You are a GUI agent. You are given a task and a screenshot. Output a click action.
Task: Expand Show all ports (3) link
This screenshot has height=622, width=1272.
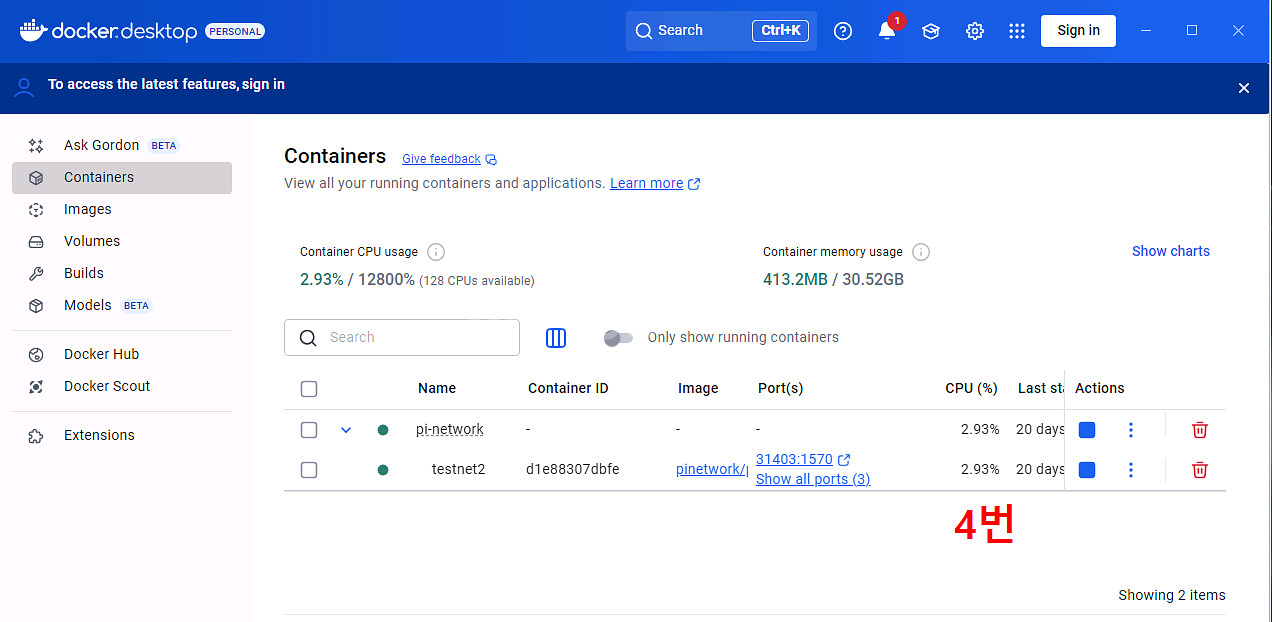click(x=812, y=479)
